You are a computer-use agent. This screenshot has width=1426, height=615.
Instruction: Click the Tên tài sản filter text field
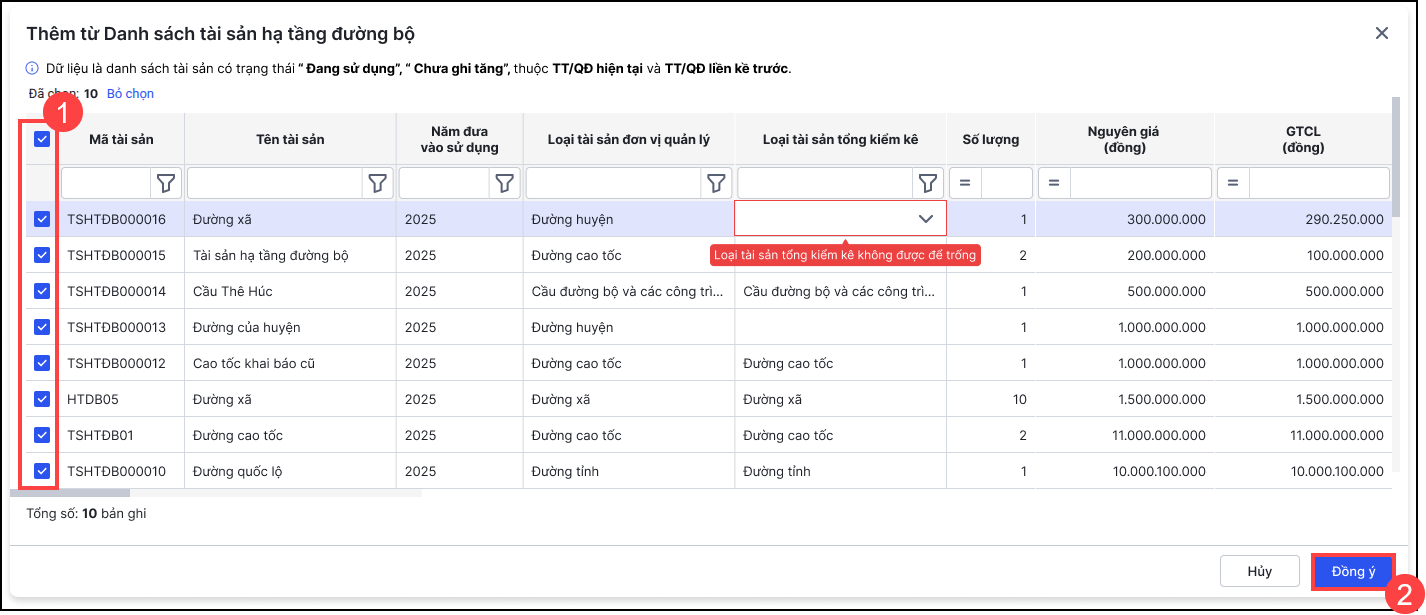click(275, 183)
